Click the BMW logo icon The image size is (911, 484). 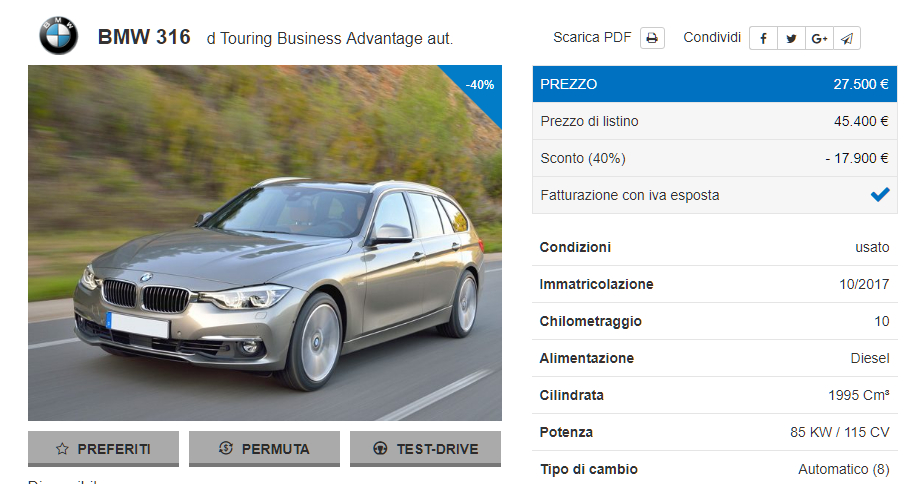coord(58,35)
